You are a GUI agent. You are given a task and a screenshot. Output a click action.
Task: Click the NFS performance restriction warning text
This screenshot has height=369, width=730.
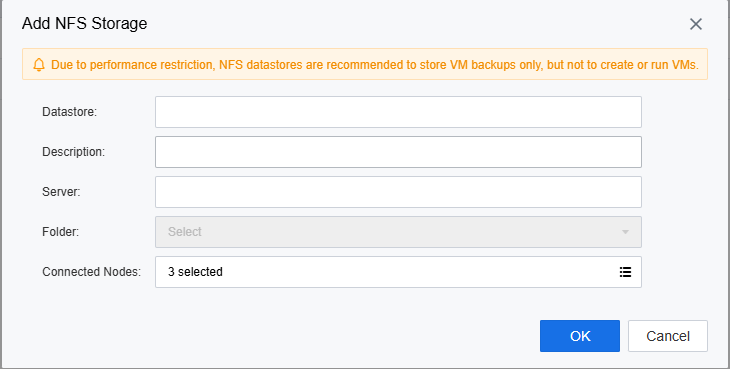(375, 65)
